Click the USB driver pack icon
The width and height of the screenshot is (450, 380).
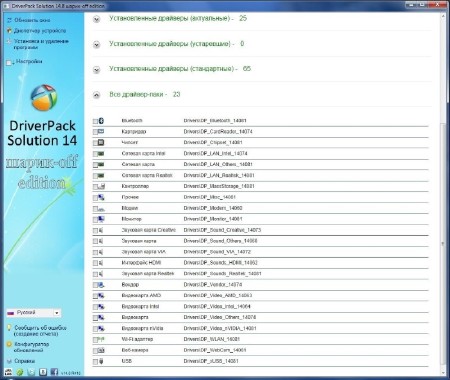(101, 361)
